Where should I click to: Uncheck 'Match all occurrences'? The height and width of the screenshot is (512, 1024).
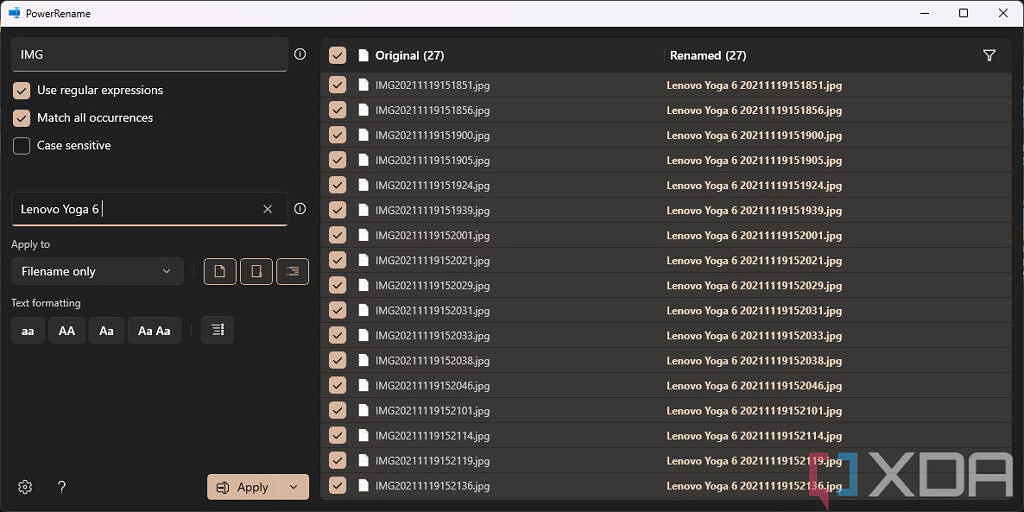(21, 118)
